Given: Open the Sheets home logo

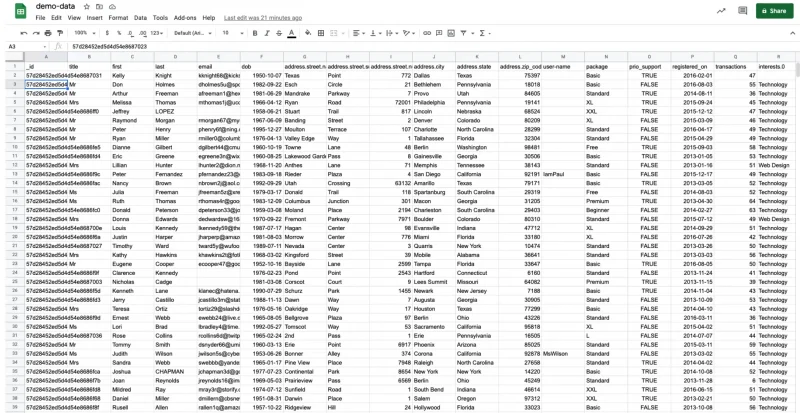Looking at the screenshot, I should [21, 11].
